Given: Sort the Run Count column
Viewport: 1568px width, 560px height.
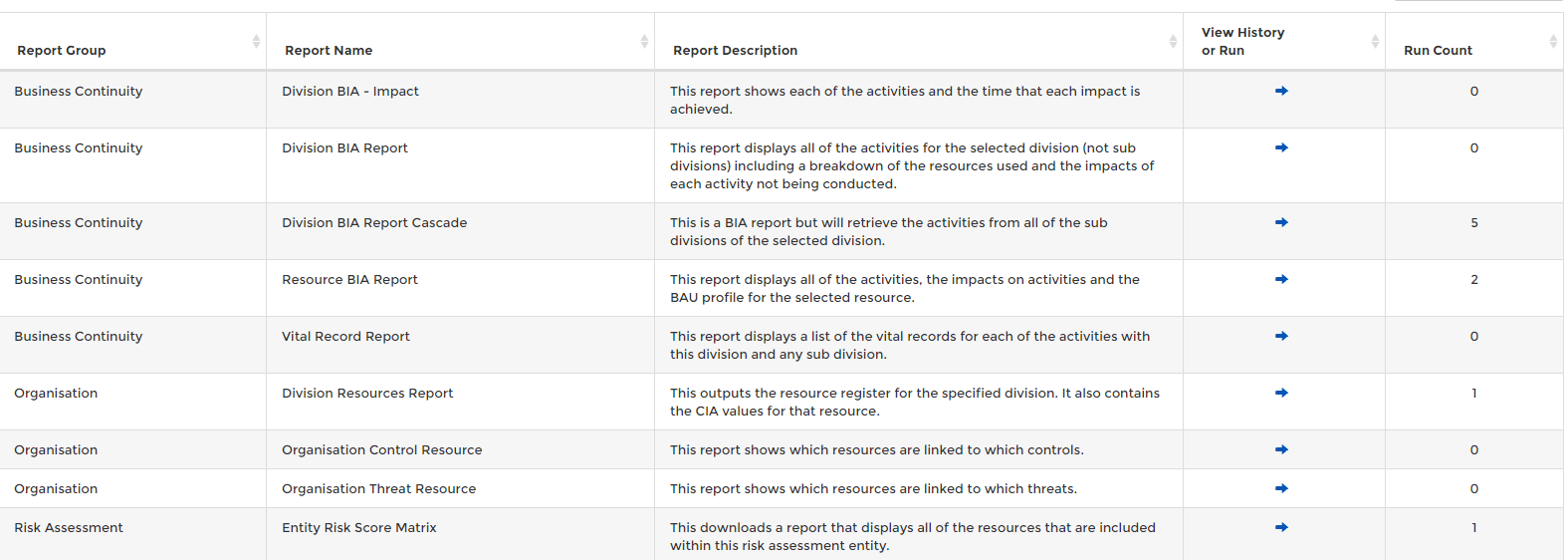Looking at the screenshot, I should [1553, 42].
